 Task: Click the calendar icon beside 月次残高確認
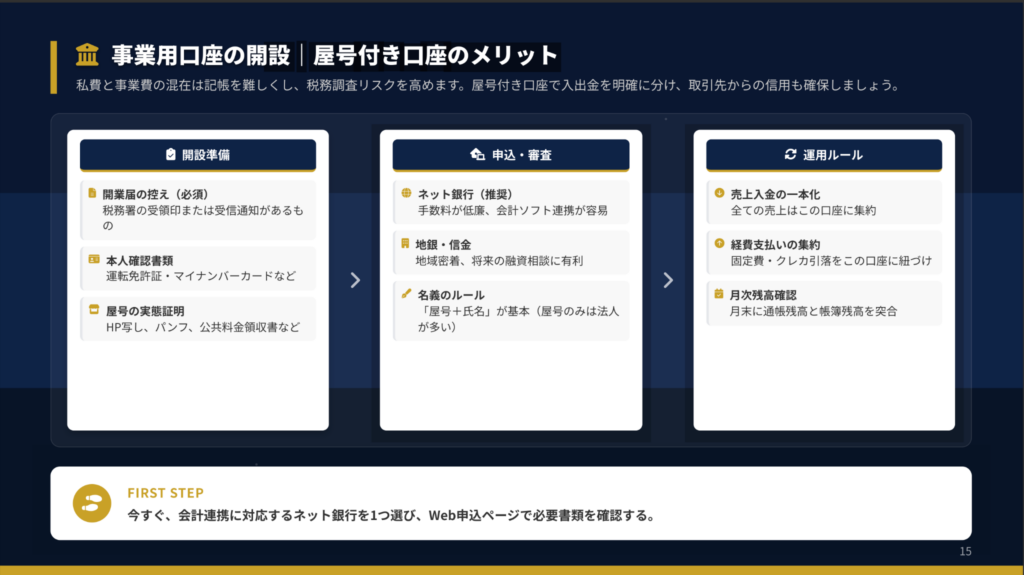tap(719, 295)
